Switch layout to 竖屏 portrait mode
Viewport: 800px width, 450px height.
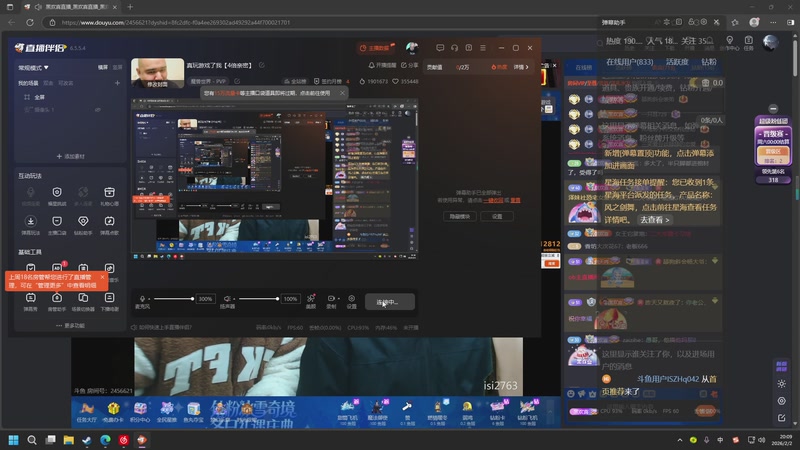coord(117,67)
